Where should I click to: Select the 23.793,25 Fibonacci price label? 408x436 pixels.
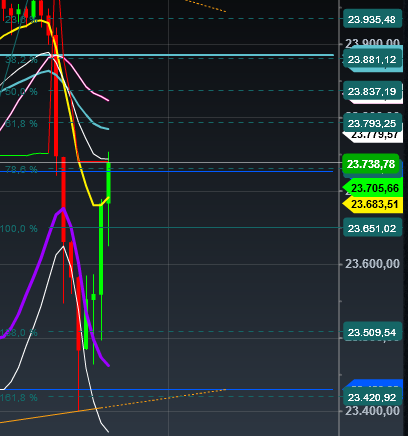[372, 123]
